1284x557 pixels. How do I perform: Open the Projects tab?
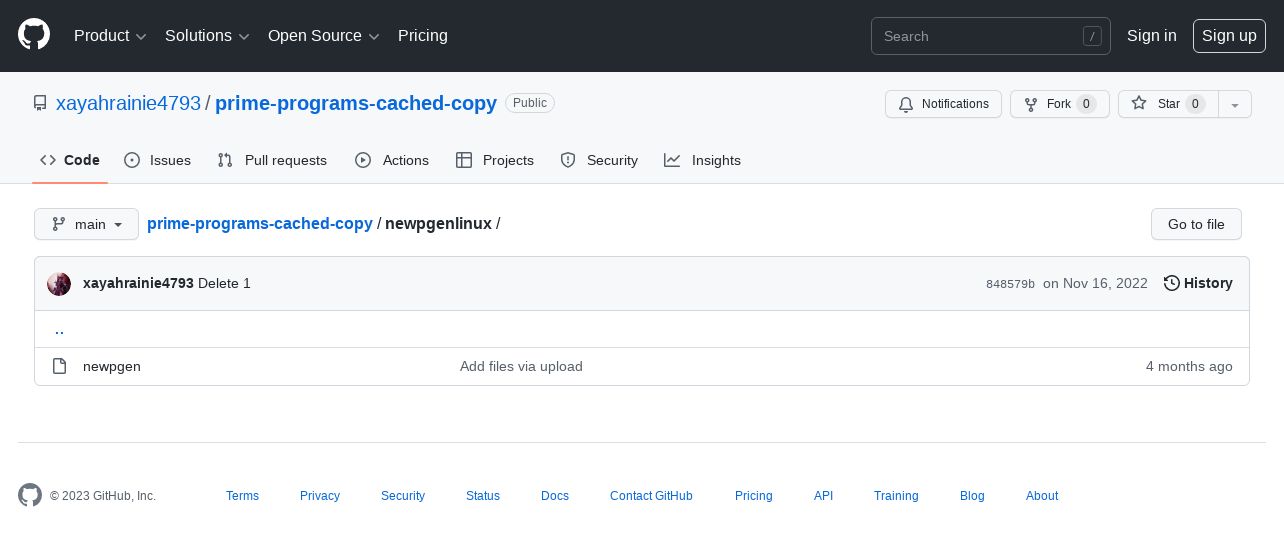tap(495, 160)
